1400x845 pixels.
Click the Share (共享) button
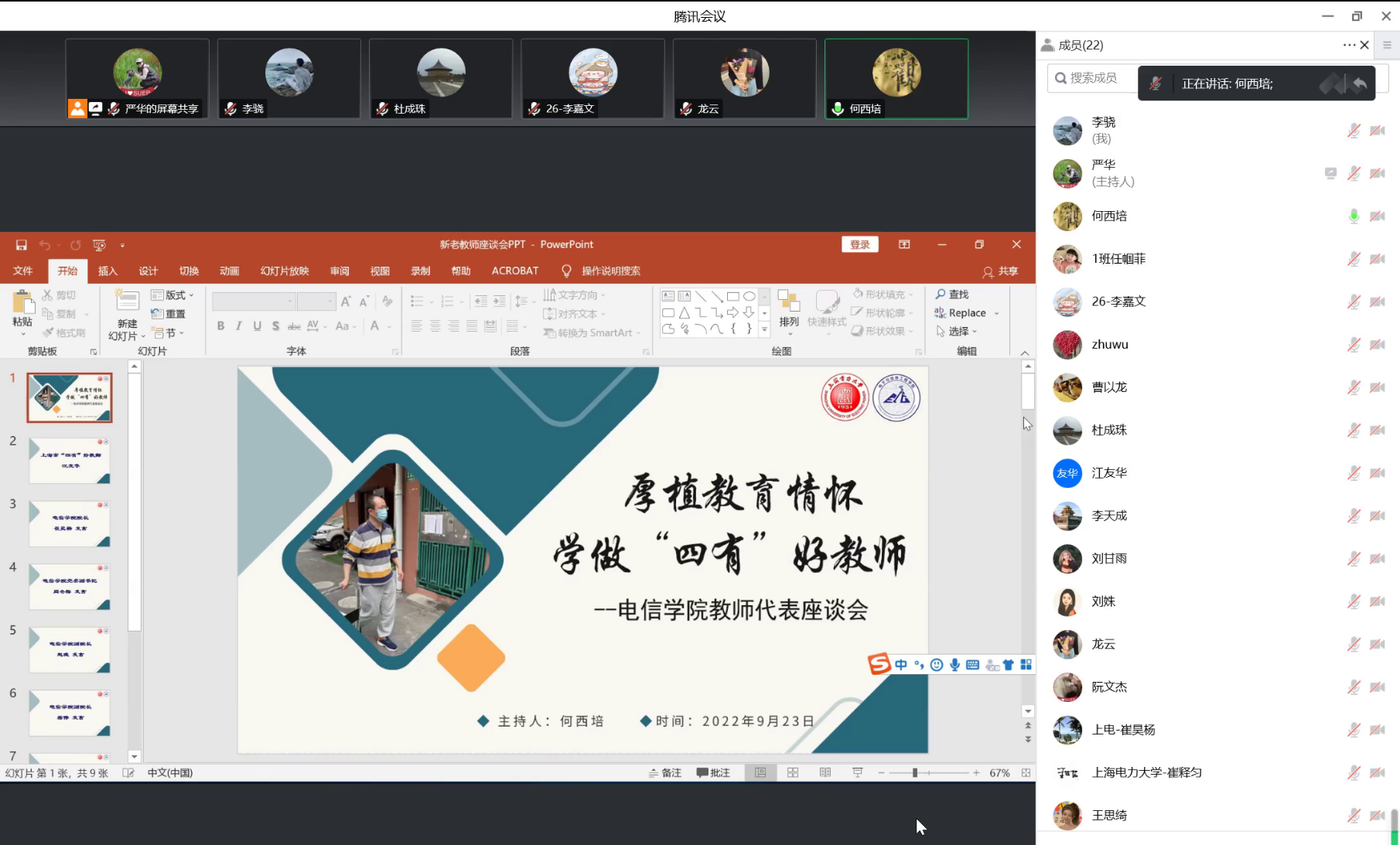coord(1000,271)
